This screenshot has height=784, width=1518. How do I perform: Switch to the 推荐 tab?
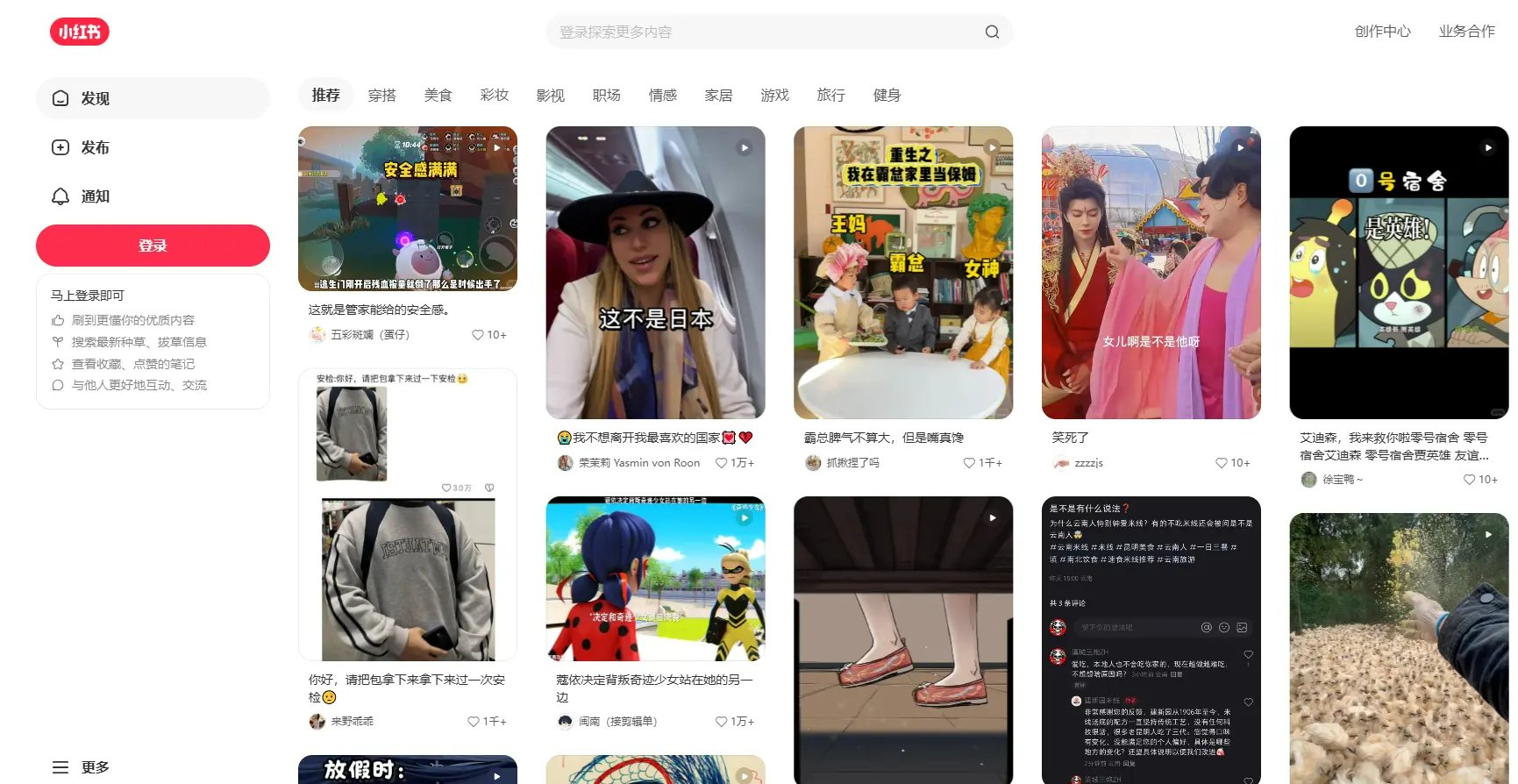point(325,95)
